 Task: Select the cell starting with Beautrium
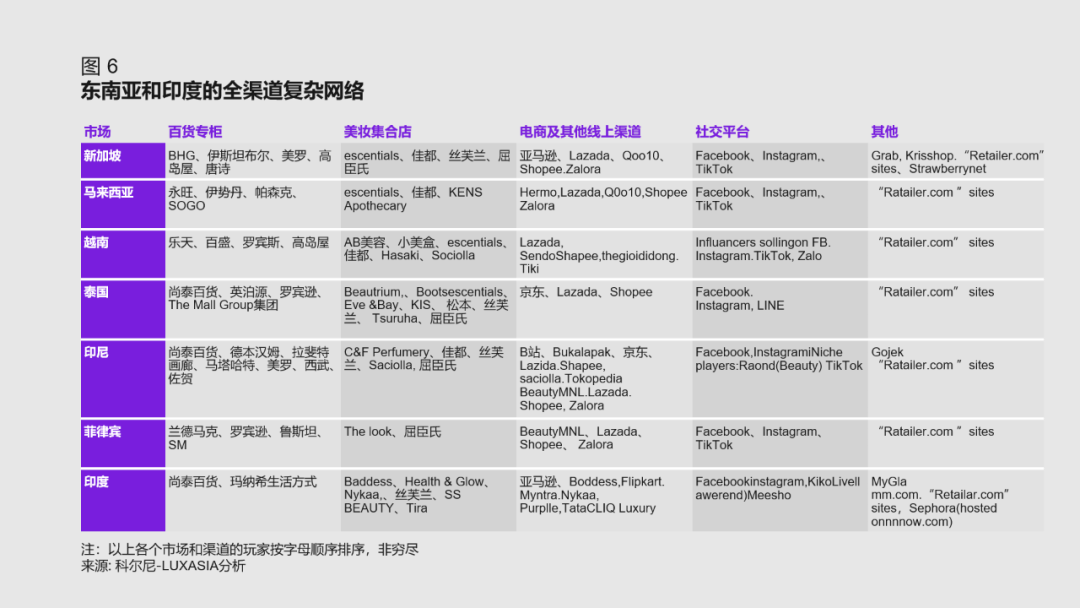(x=428, y=305)
